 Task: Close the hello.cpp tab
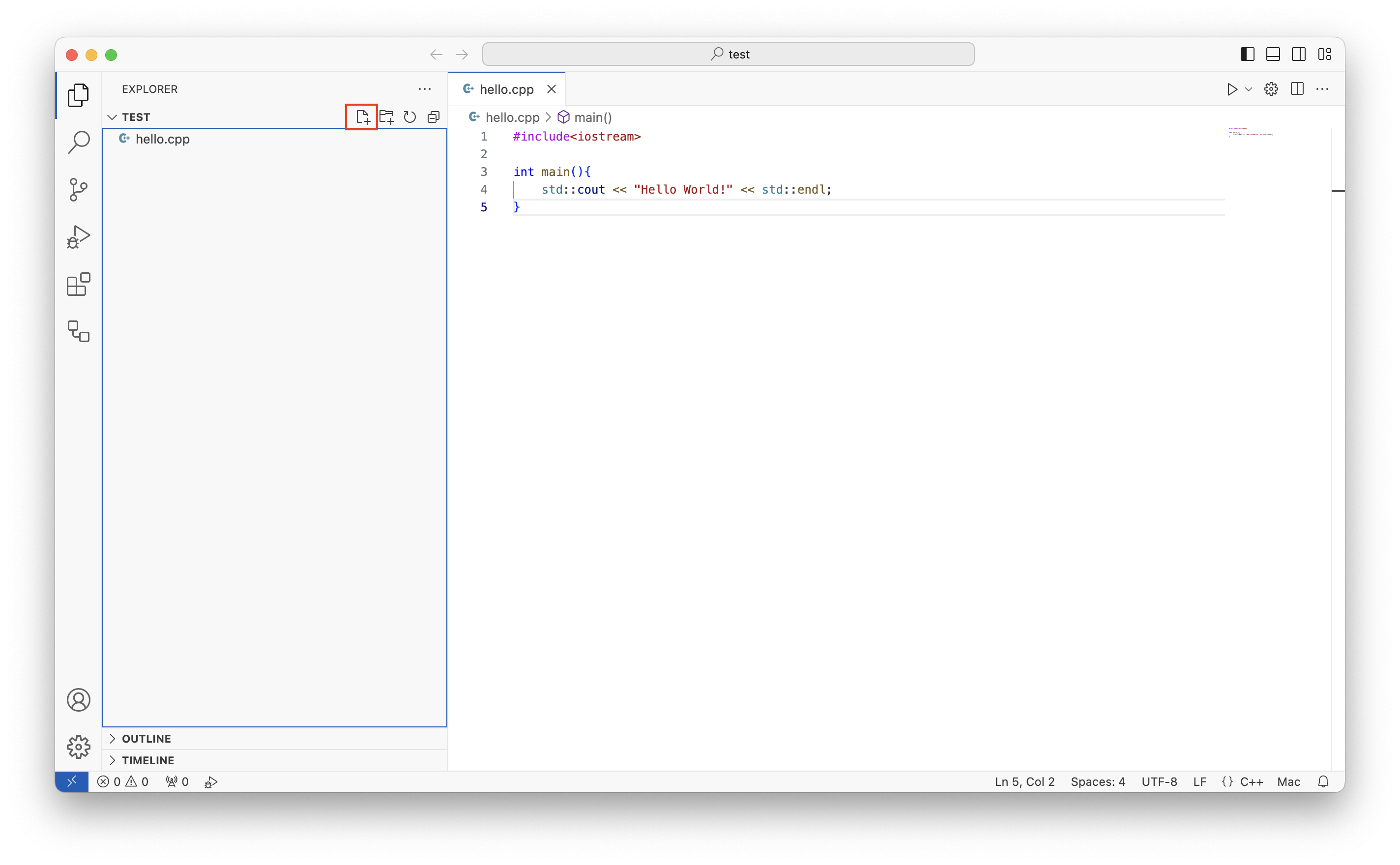[551, 89]
